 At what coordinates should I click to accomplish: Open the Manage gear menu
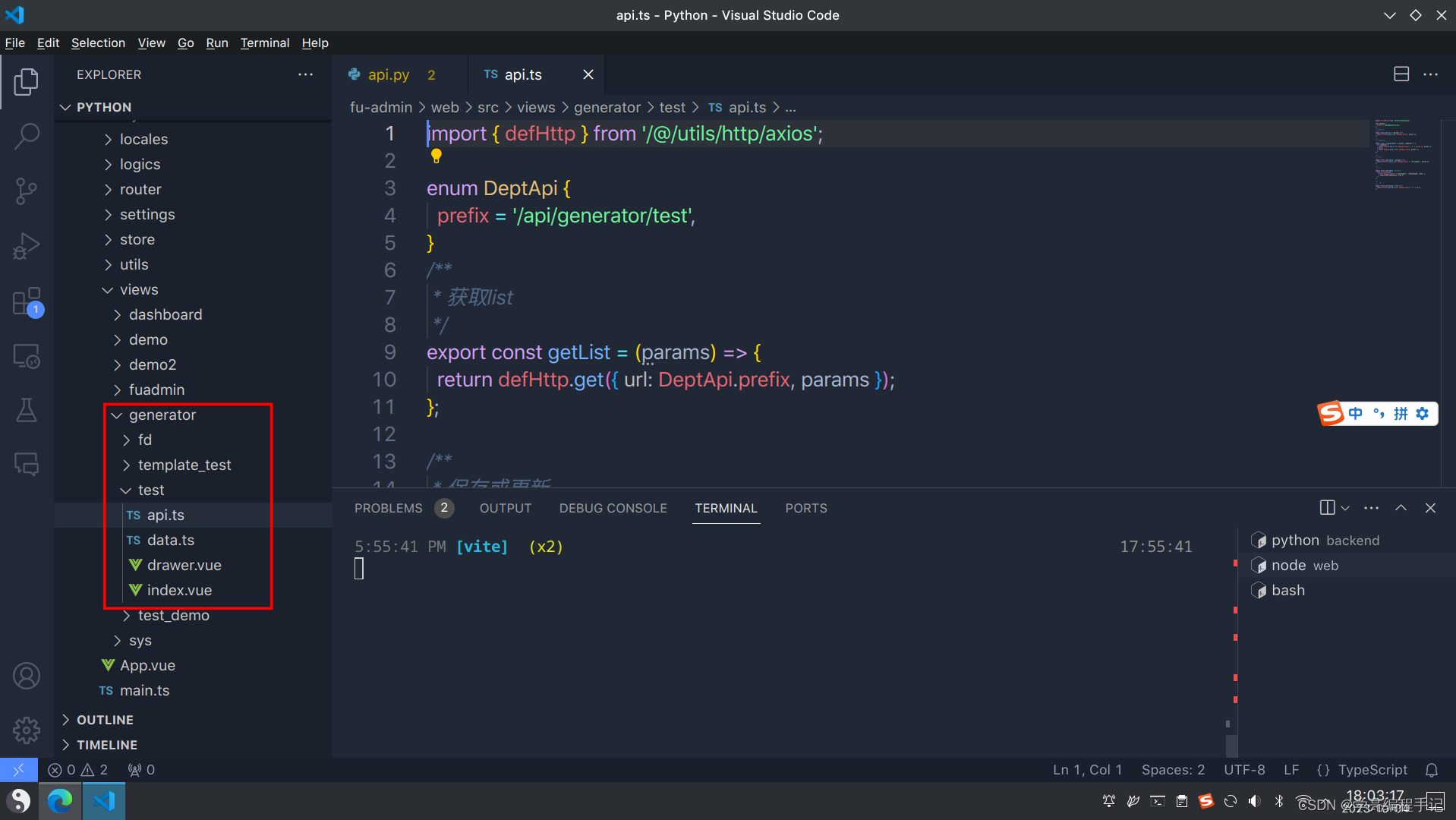(x=27, y=730)
